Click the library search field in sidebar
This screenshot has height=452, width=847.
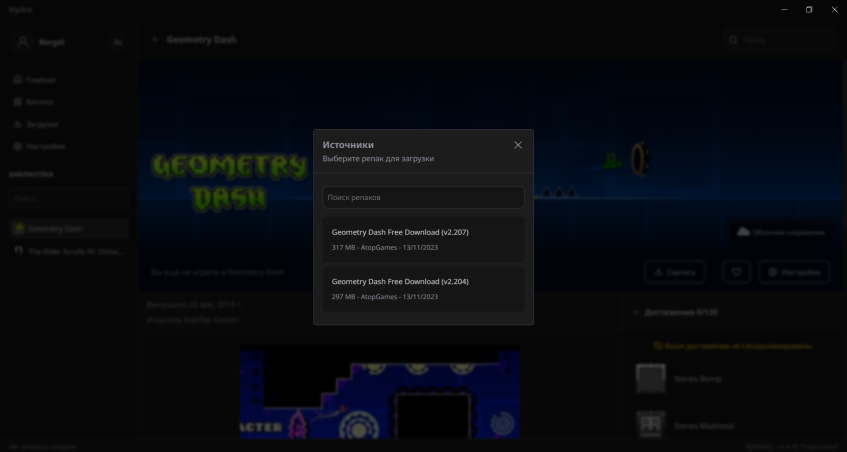pyautogui.click(x=69, y=198)
